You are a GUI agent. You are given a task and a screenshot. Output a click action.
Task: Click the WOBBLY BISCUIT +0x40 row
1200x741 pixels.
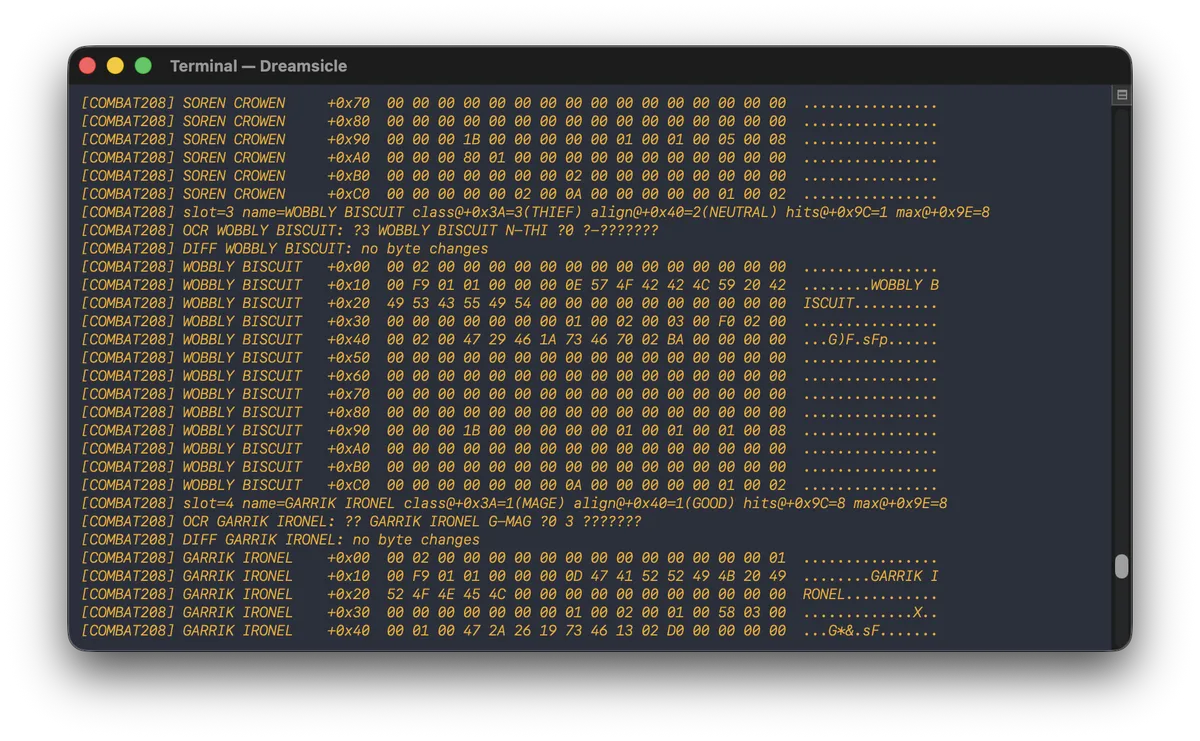[509, 339]
